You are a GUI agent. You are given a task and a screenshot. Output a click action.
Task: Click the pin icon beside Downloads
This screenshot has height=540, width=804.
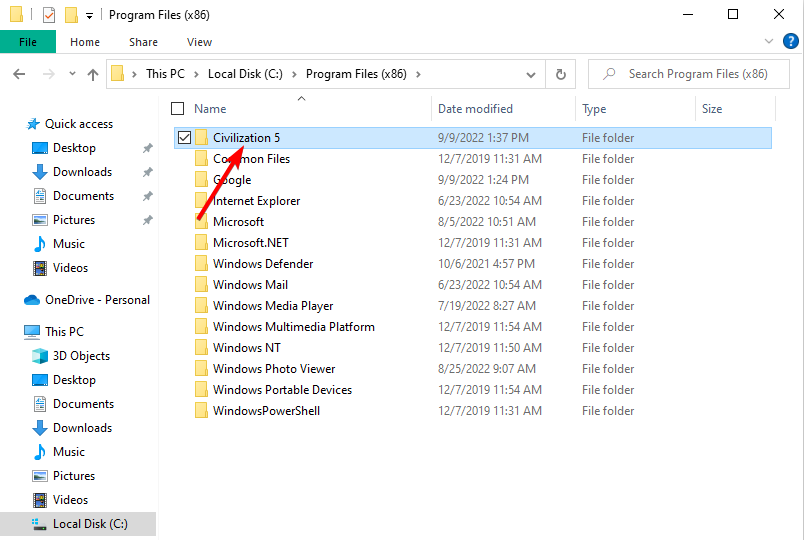(x=148, y=172)
